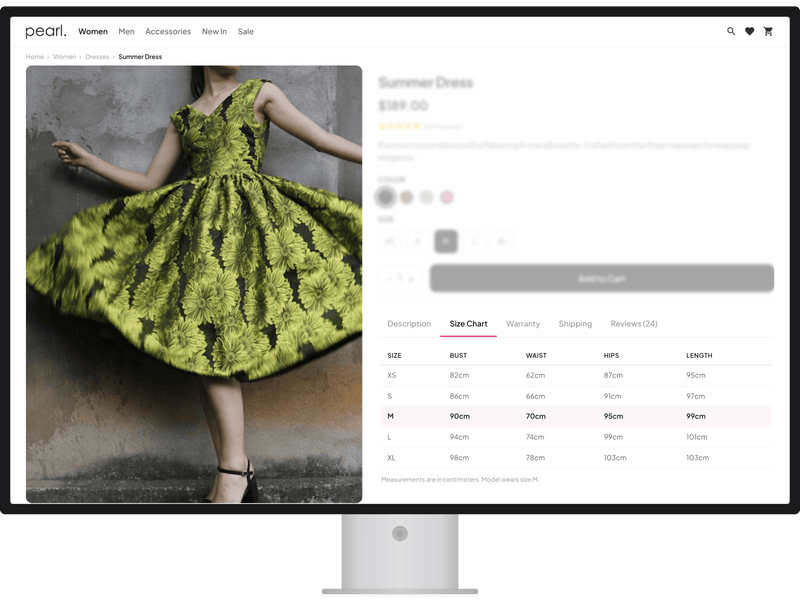Screen dimensions: 800x600
Task: Choose size XL
Action: (x=501, y=241)
